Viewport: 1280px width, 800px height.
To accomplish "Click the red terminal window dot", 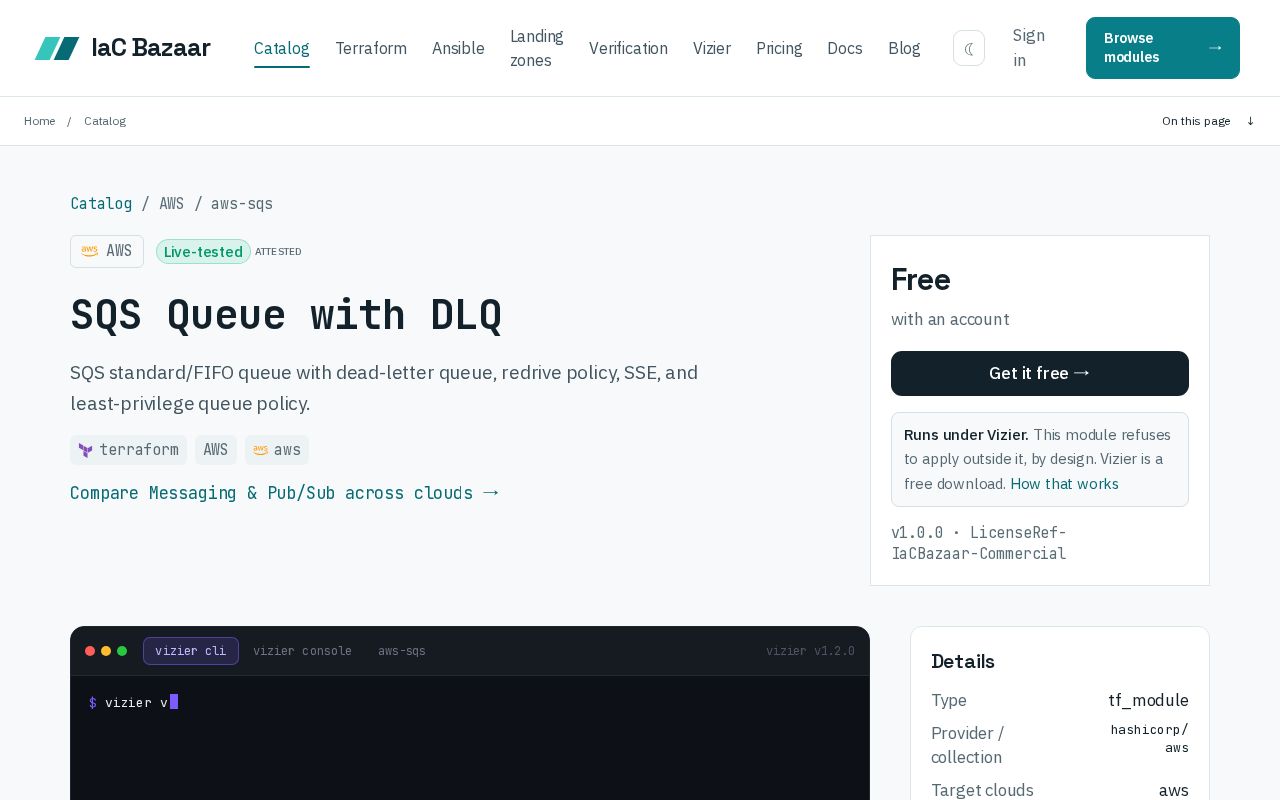I will pyautogui.click(x=90, y=651).
